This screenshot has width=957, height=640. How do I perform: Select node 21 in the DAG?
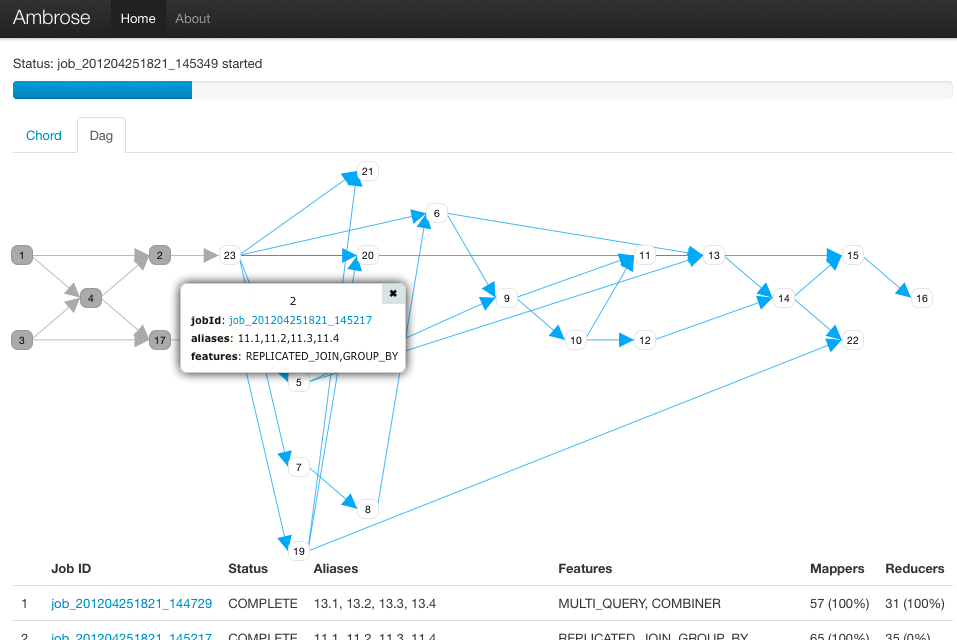click(366, 171)
